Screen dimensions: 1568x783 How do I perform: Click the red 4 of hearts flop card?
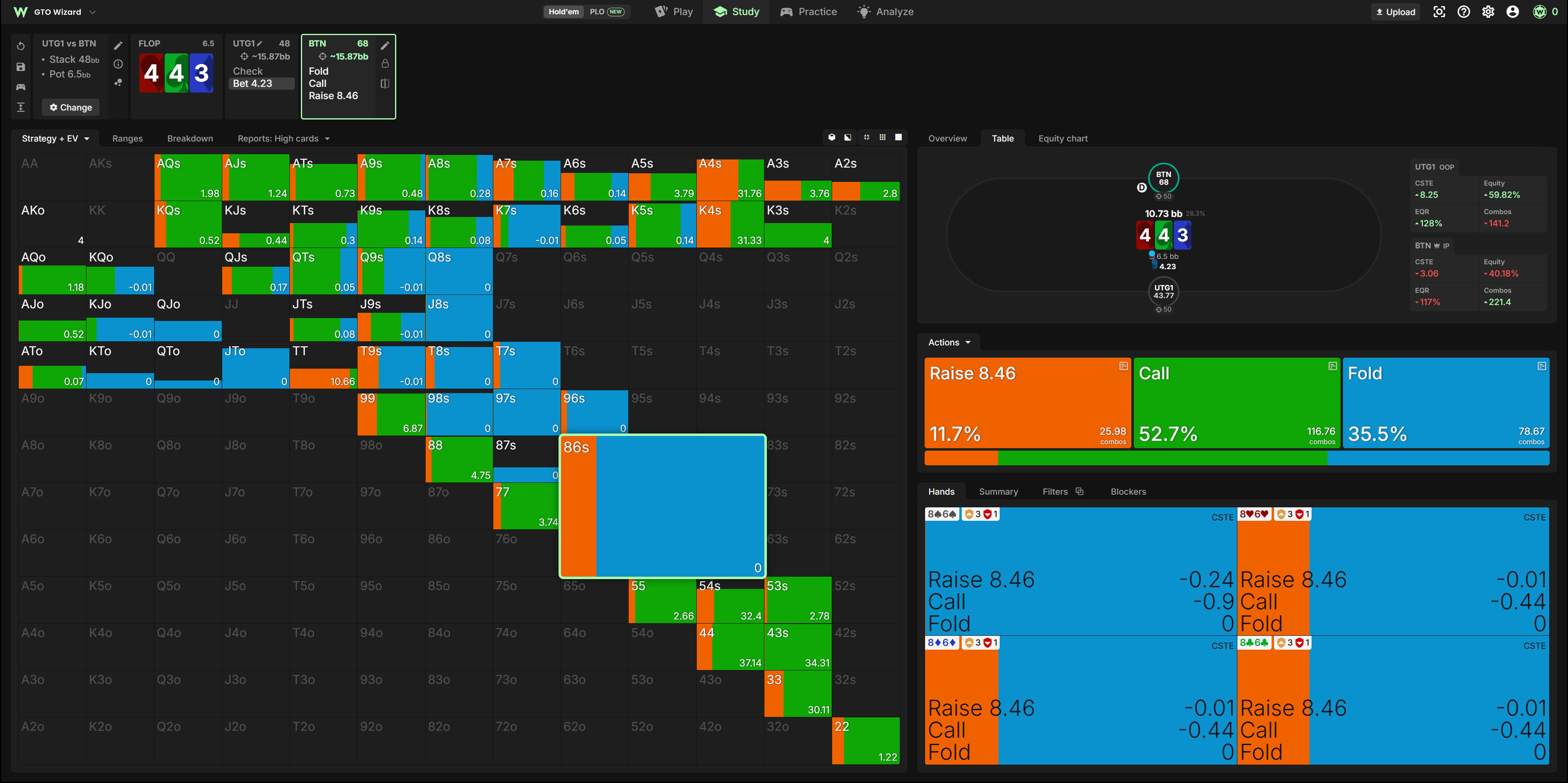tap(151, 73)
